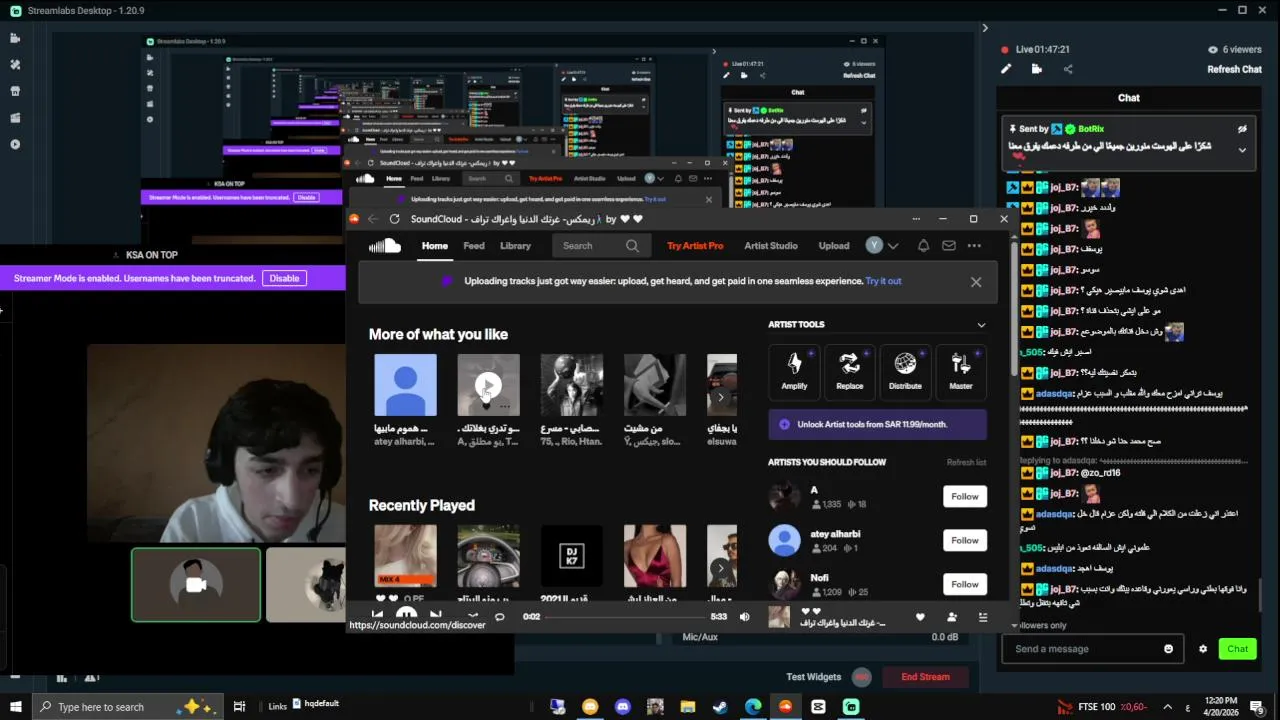Play the hovered track thumbnail with play button
Image resolution: width=1280 pixels, height=720 pixels.
488,385
